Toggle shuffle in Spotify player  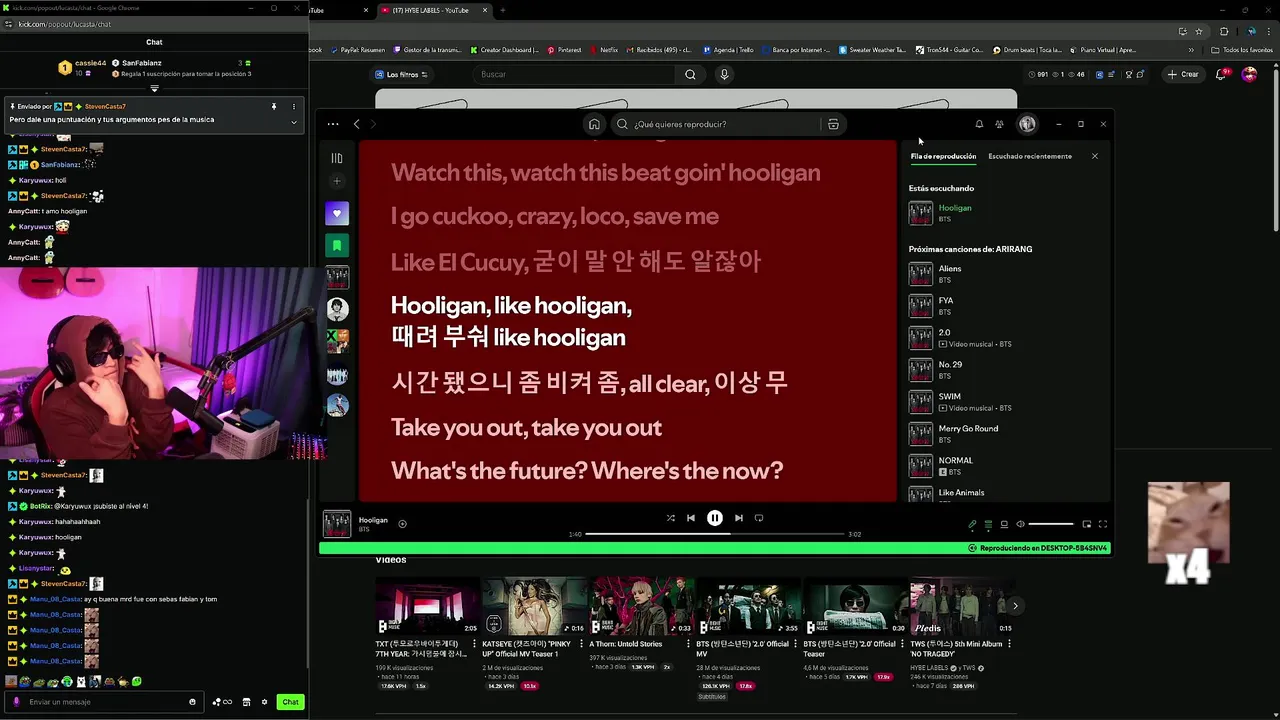[670, 518]
